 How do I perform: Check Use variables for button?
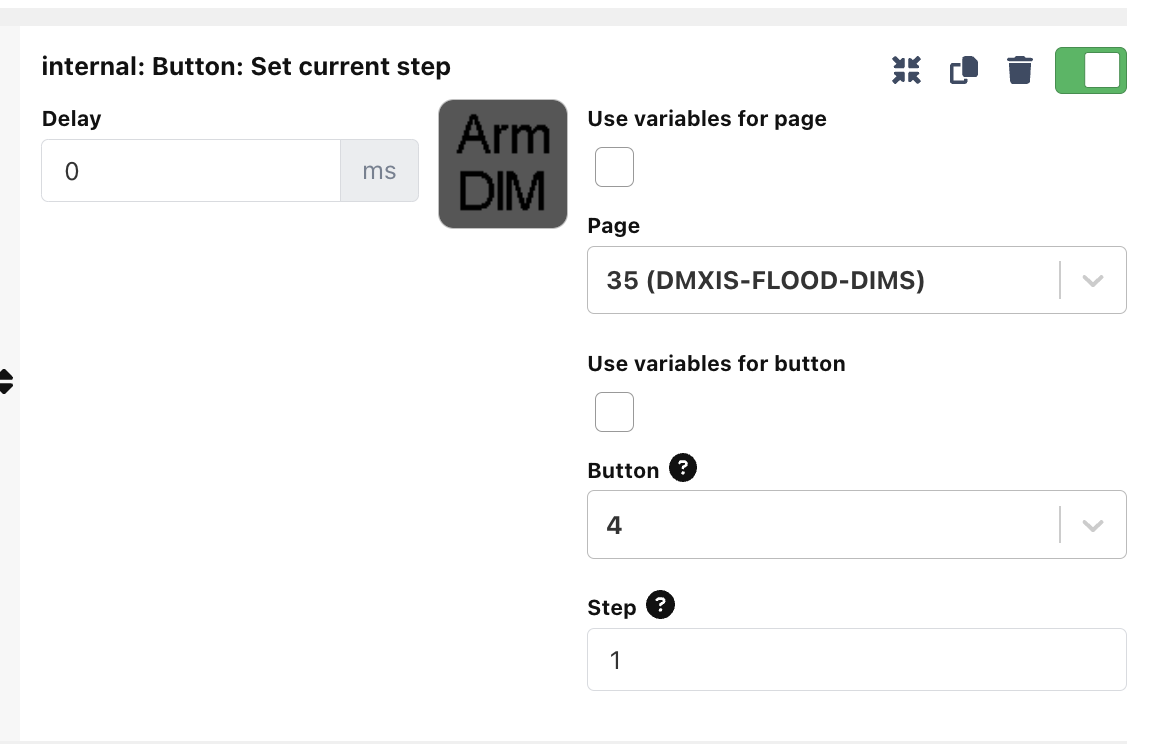[x=614, y=412]
